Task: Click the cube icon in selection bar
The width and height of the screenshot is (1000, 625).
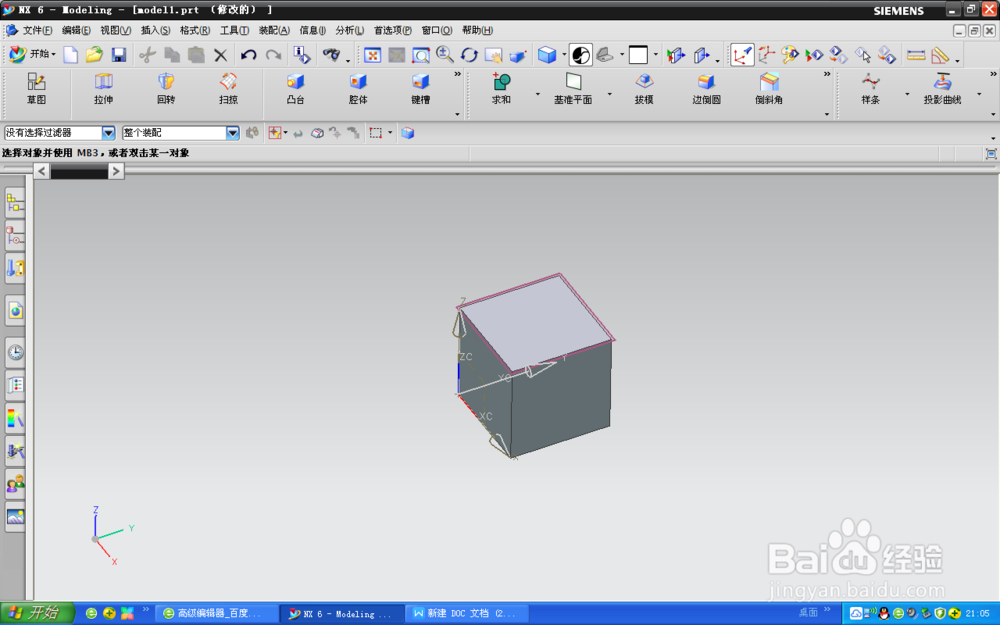Action: click(x=408, y=133)
